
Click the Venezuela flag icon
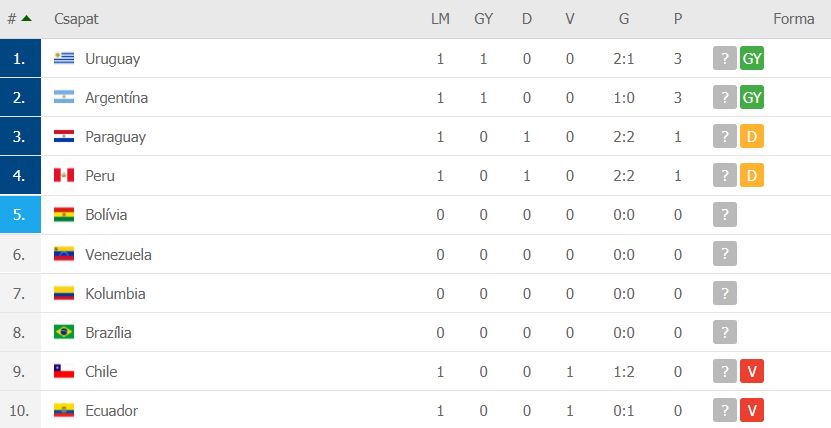[64, 254]
